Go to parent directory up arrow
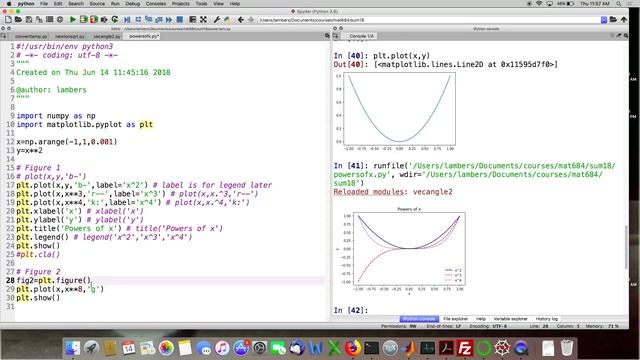Screen dimensions: 640x360 [x=624, y=20]
